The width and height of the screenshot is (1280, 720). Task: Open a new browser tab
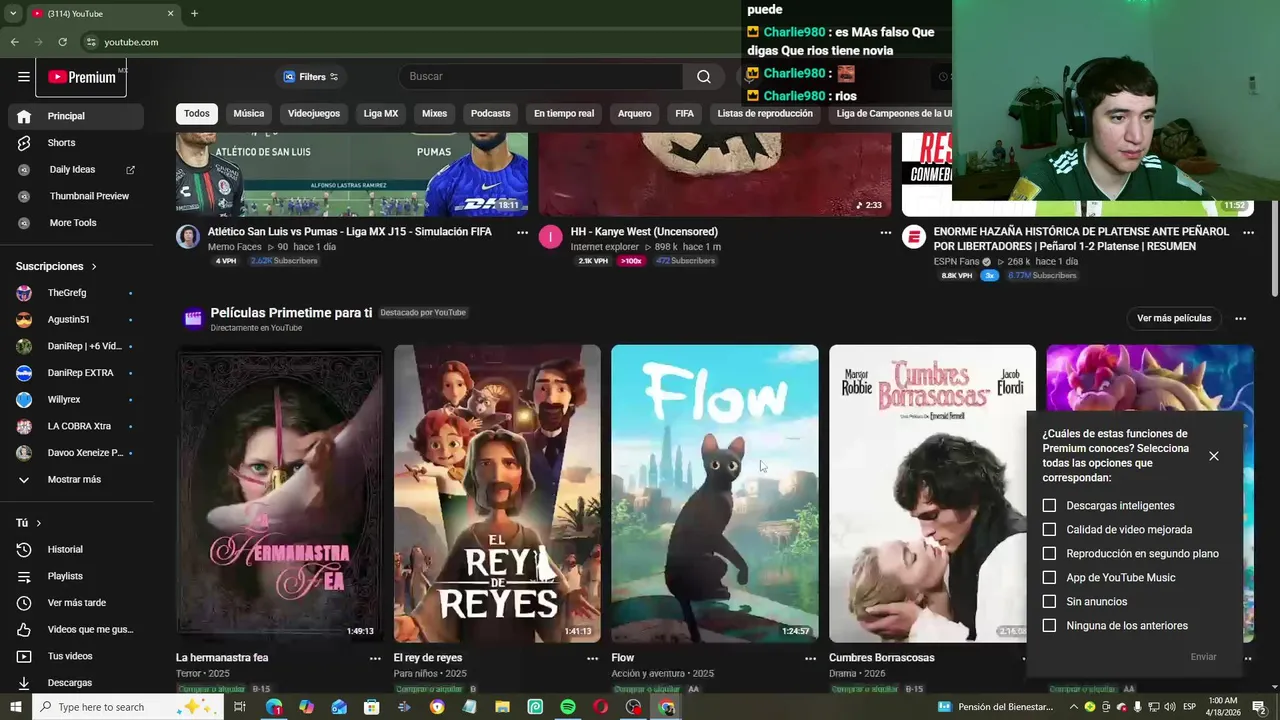(194, 14)
